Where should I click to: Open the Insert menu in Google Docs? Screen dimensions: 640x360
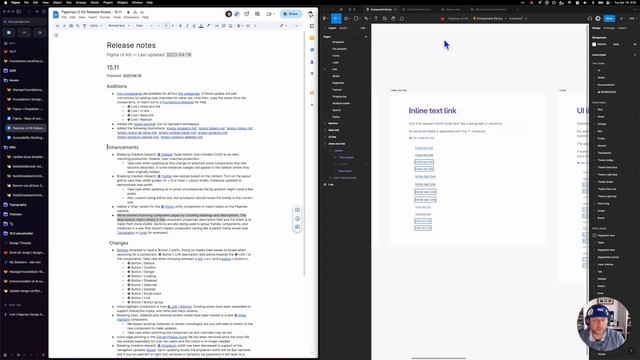tap(93, 18)
